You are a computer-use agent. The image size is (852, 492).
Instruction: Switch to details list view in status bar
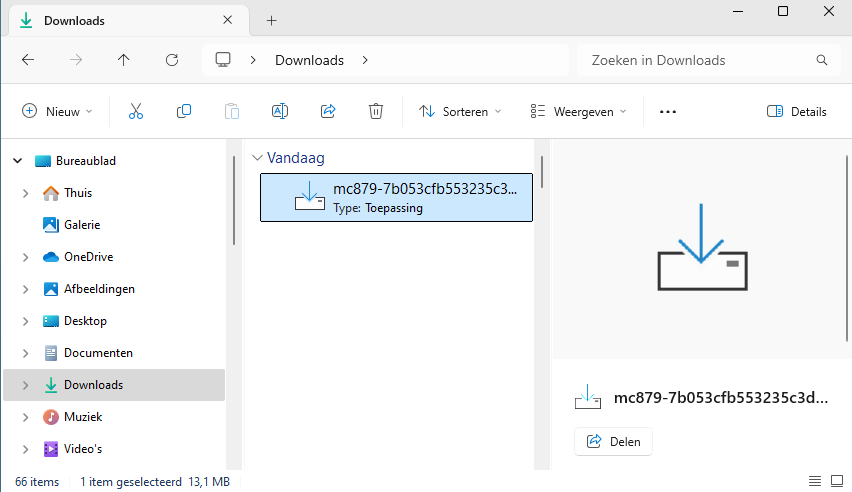click(x=815, y=481)
